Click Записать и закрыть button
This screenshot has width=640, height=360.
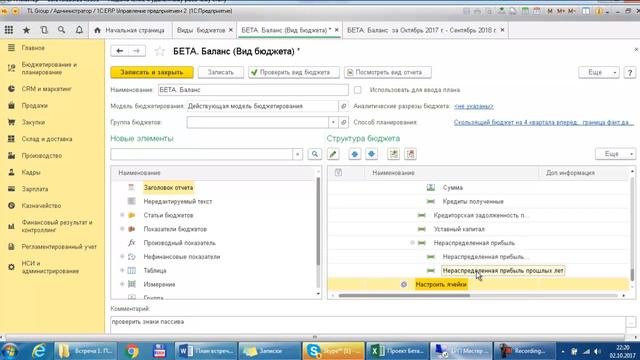tap(152, 72)
